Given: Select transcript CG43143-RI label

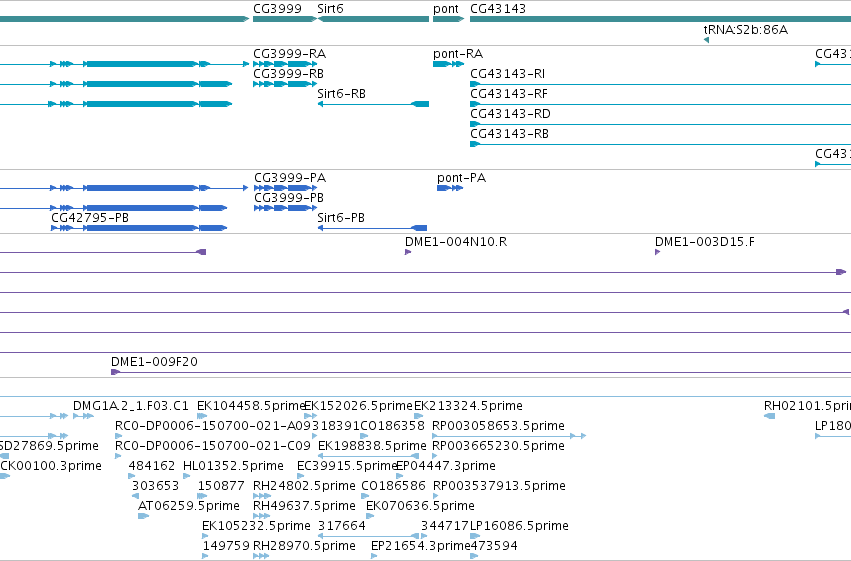Looking at the screenshot, I should point(508,74).
